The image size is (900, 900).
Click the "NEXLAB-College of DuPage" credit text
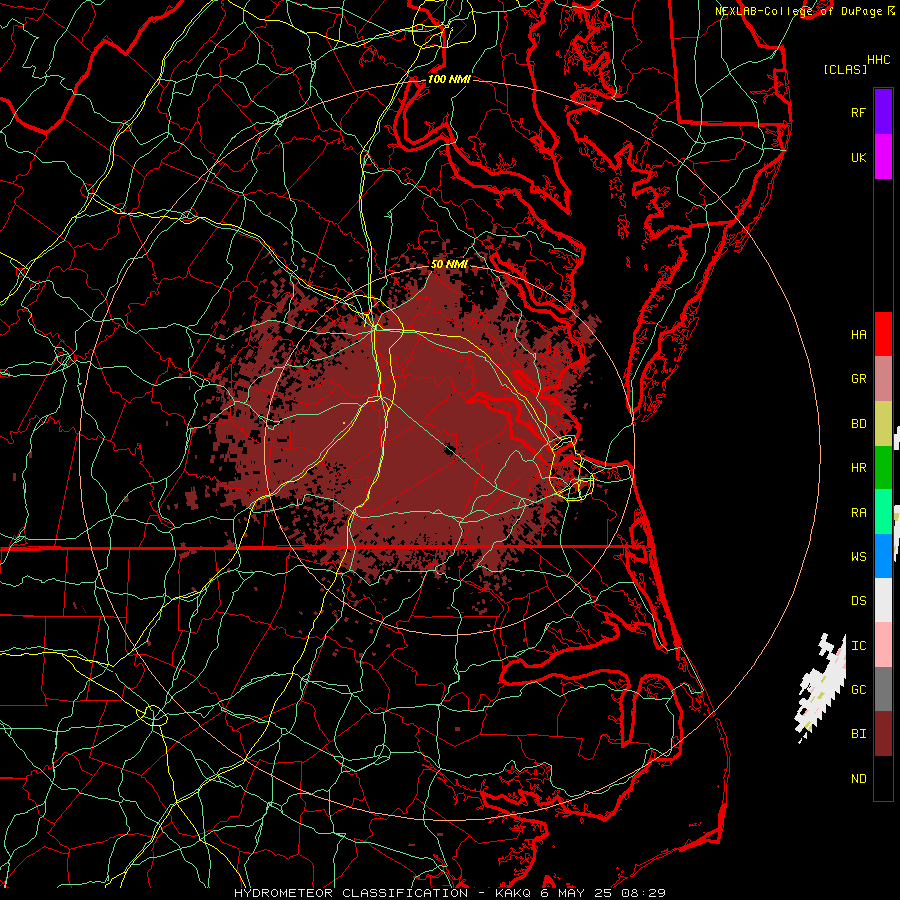click(801, 11)
